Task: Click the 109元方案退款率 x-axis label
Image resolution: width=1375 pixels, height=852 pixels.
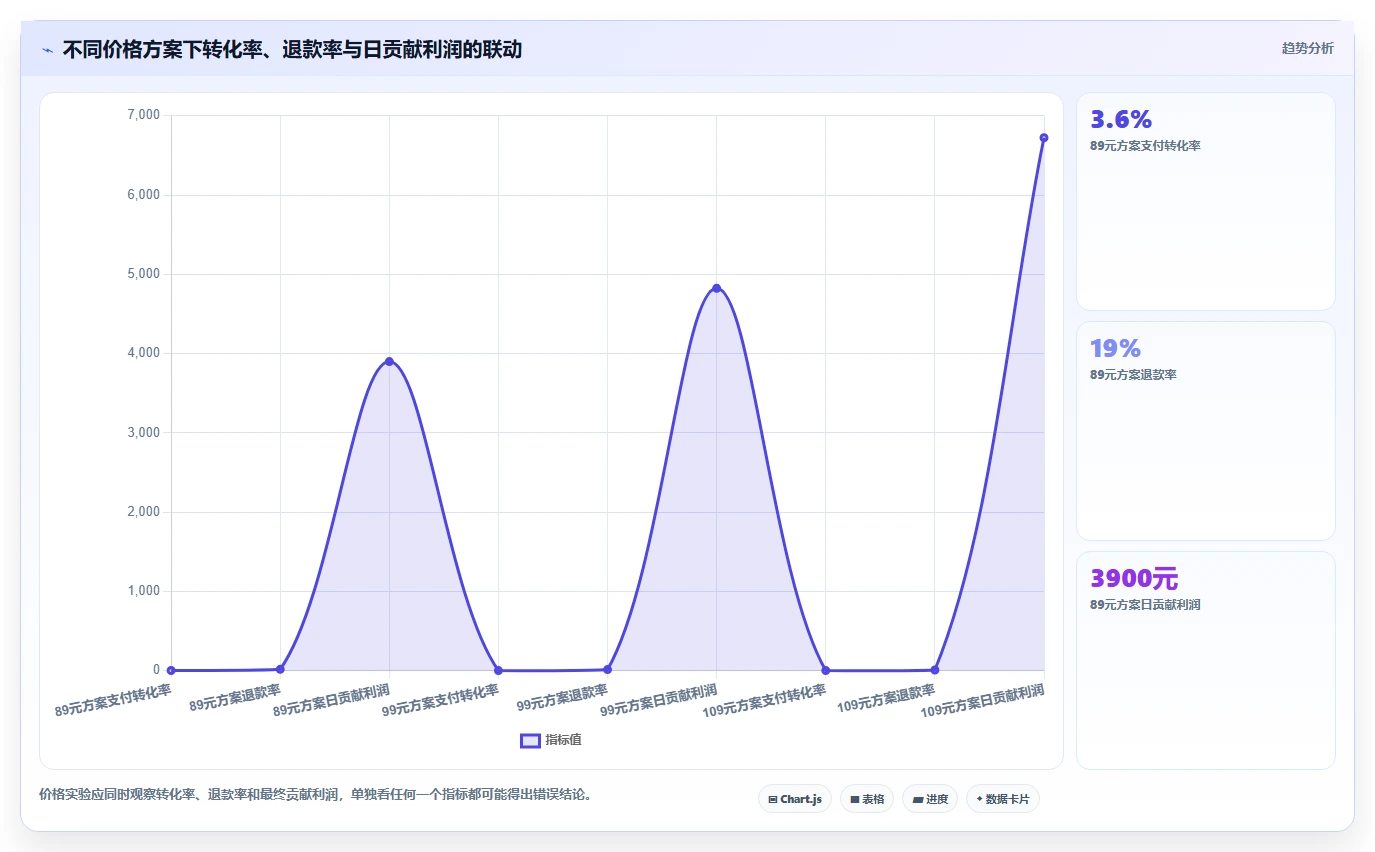Action: coord(886,697)
